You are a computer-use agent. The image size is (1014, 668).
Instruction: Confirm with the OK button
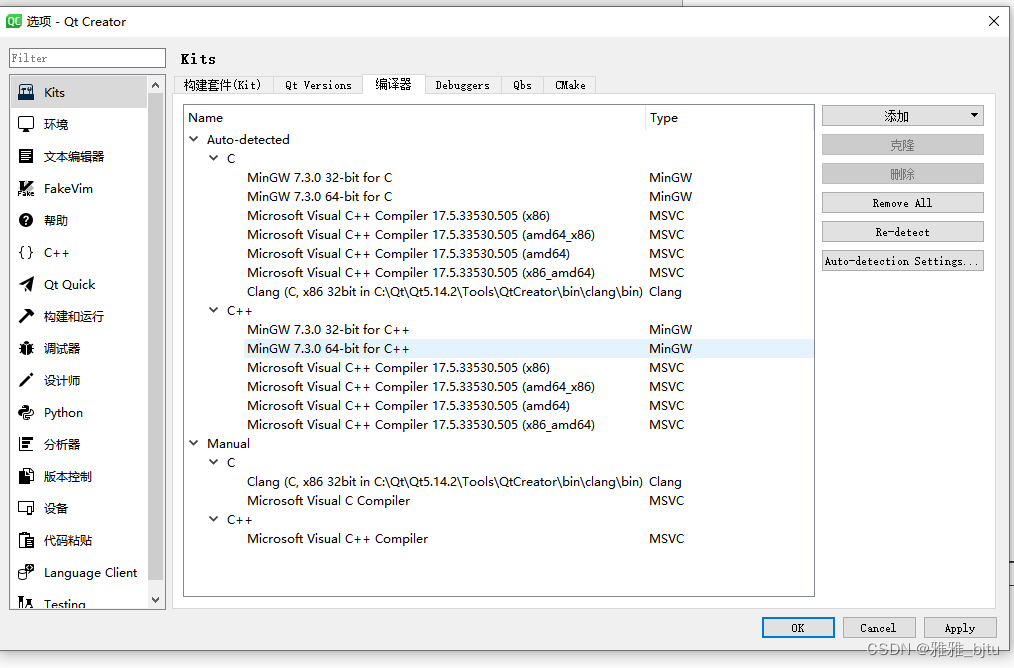[798, 628]
